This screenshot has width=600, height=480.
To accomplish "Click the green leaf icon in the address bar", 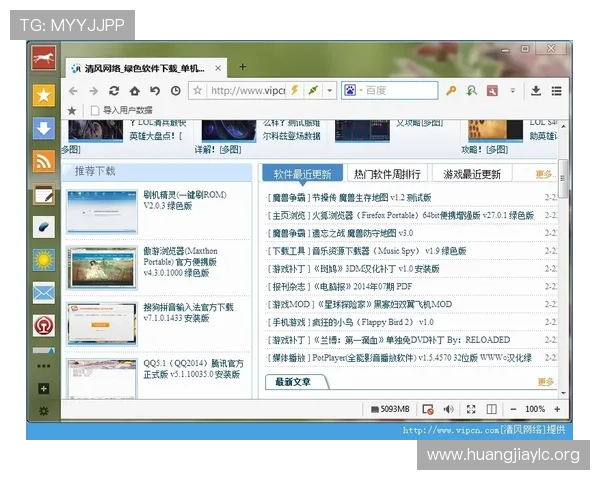I will 313,90.
